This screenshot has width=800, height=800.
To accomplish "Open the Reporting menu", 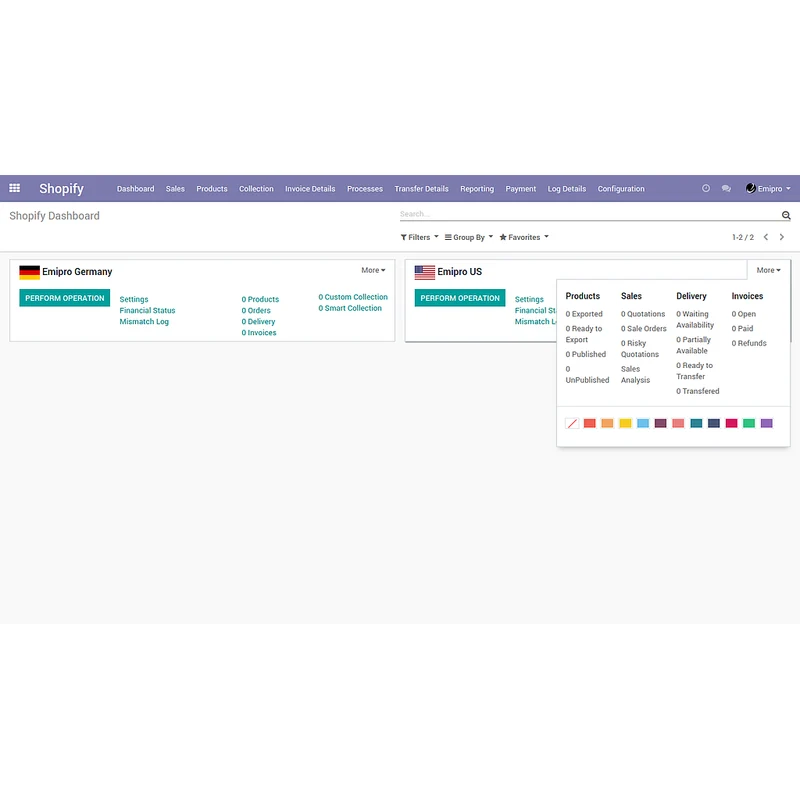I will [477, 189].
